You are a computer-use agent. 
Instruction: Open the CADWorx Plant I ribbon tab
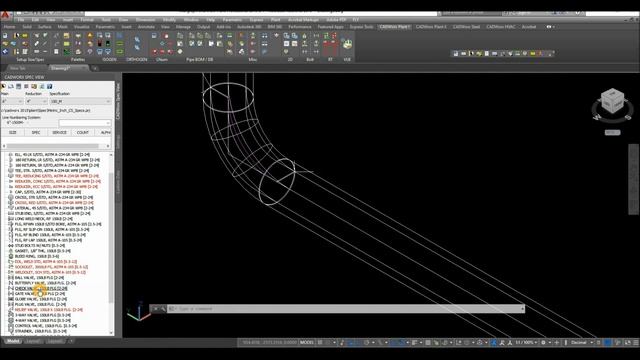coord(394,27)
